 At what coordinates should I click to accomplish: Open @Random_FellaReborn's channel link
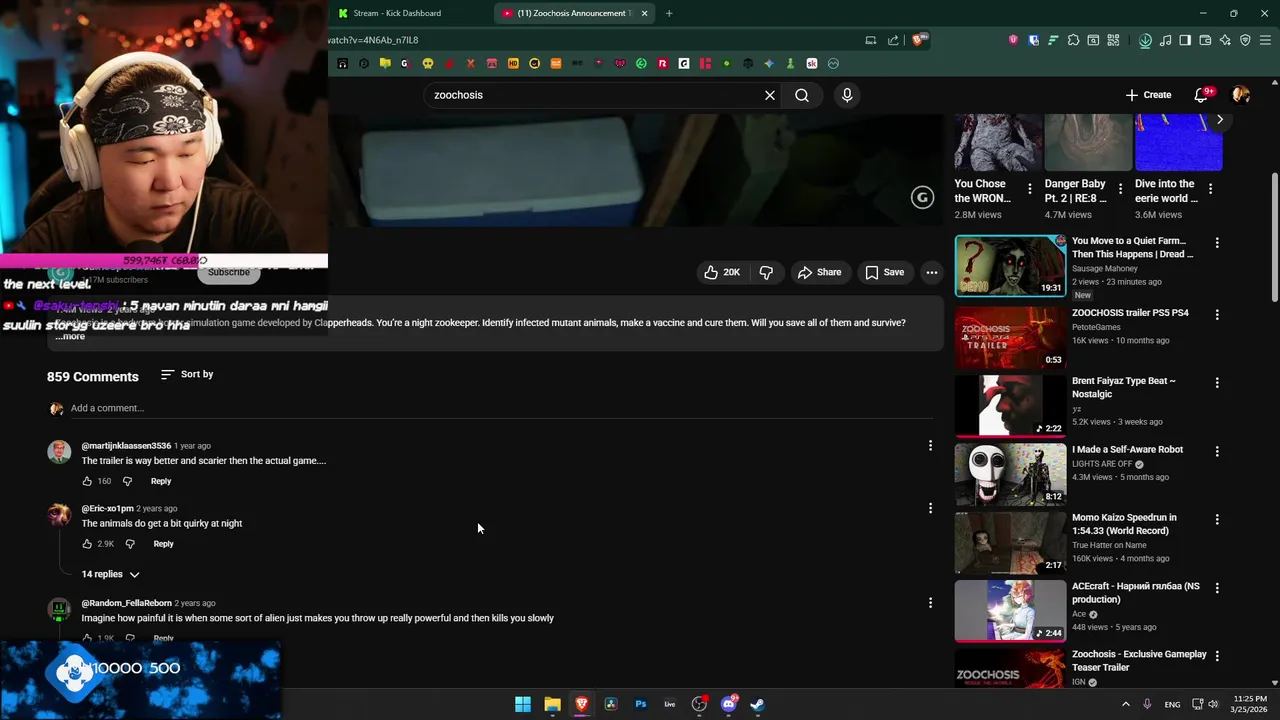click(x=127, y=603)
